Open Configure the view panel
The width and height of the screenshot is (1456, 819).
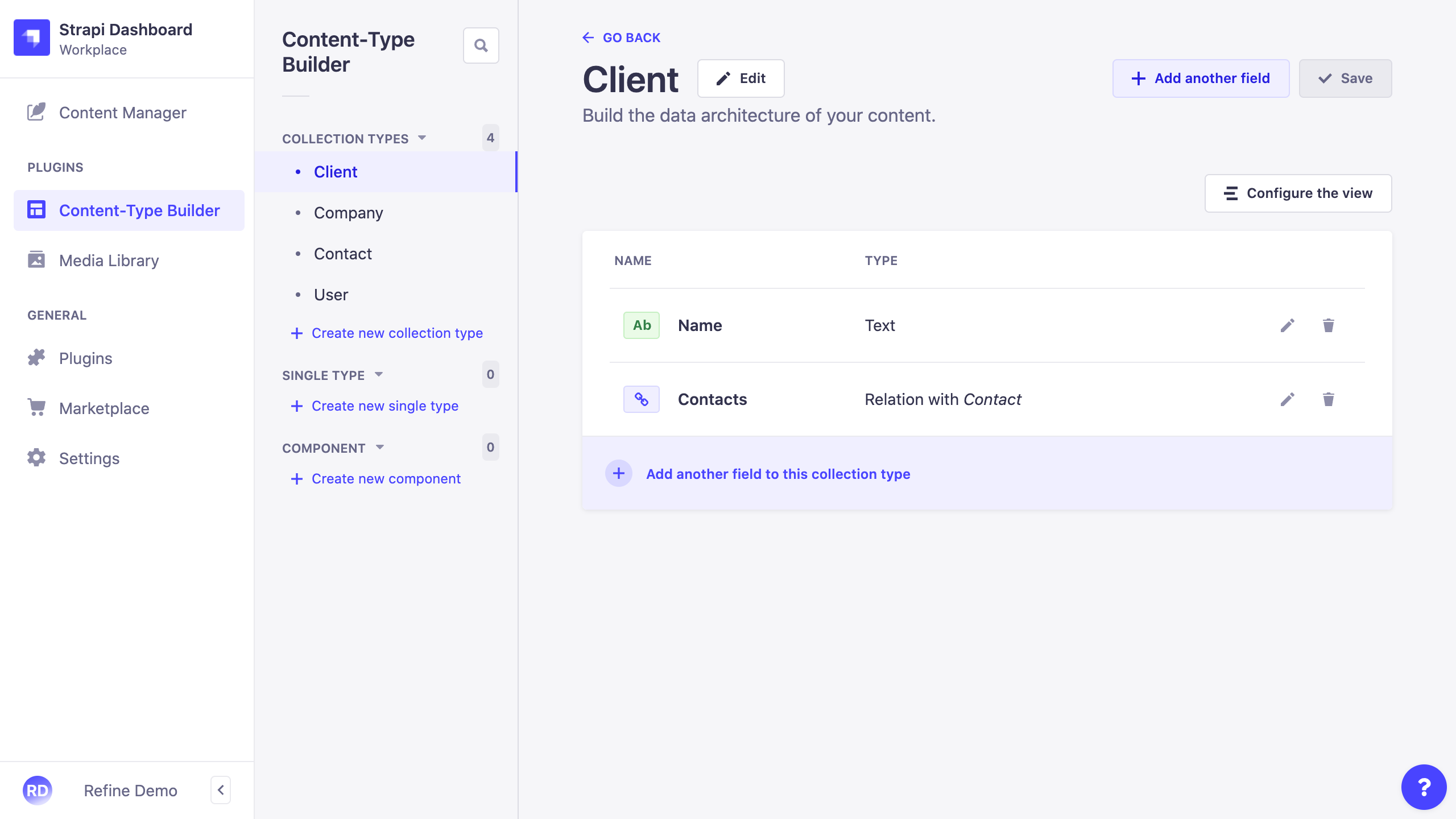(x=1297, y=192)
